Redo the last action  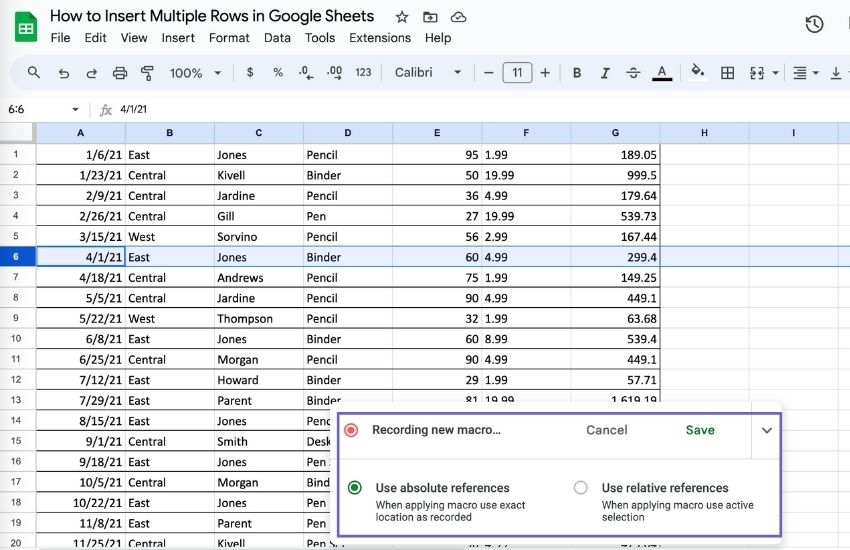pyautogui.click(x=92, y=73)
